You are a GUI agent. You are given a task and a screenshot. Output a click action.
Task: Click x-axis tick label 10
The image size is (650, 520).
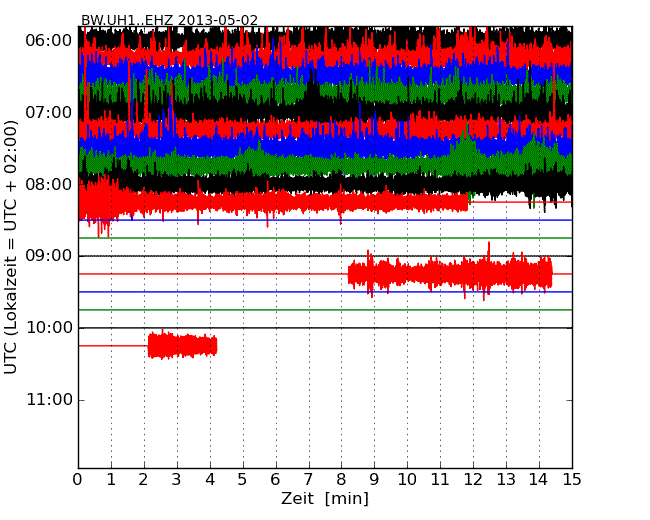click(407, 479)
